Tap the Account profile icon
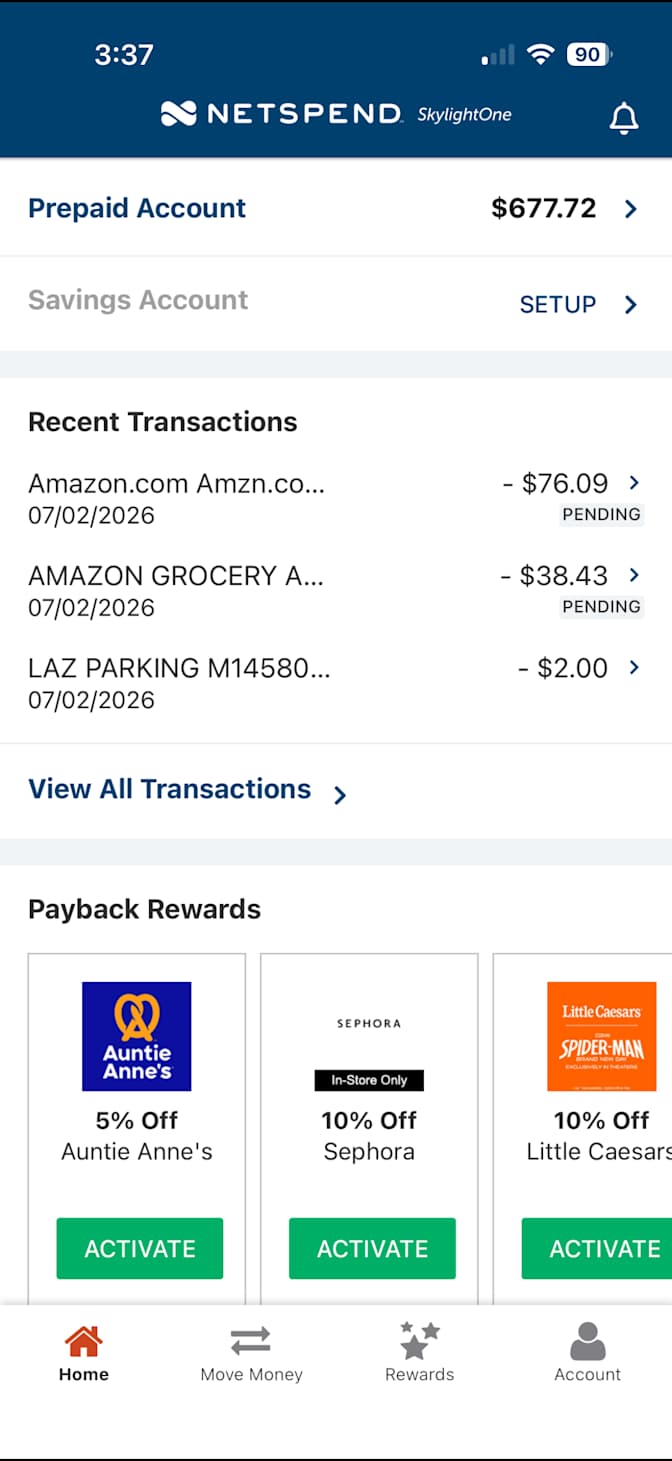 [x=588, y=1341]
